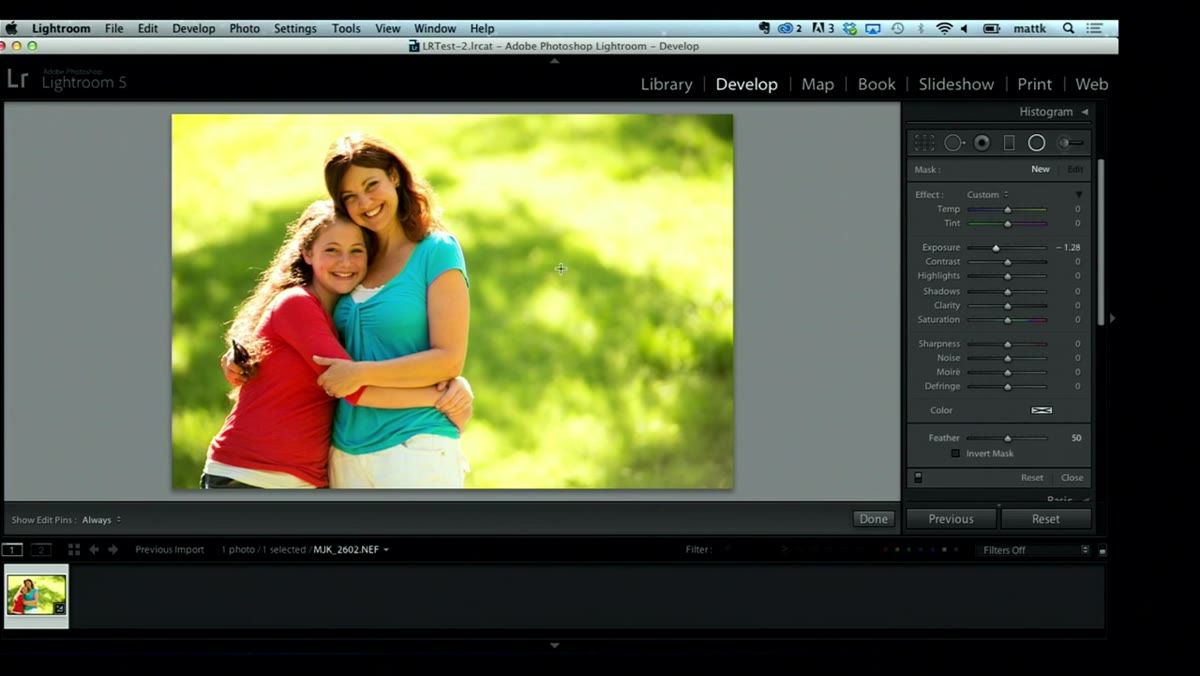Open the Slideshow module
The image size is (1200, 676).
coord(956,84)
